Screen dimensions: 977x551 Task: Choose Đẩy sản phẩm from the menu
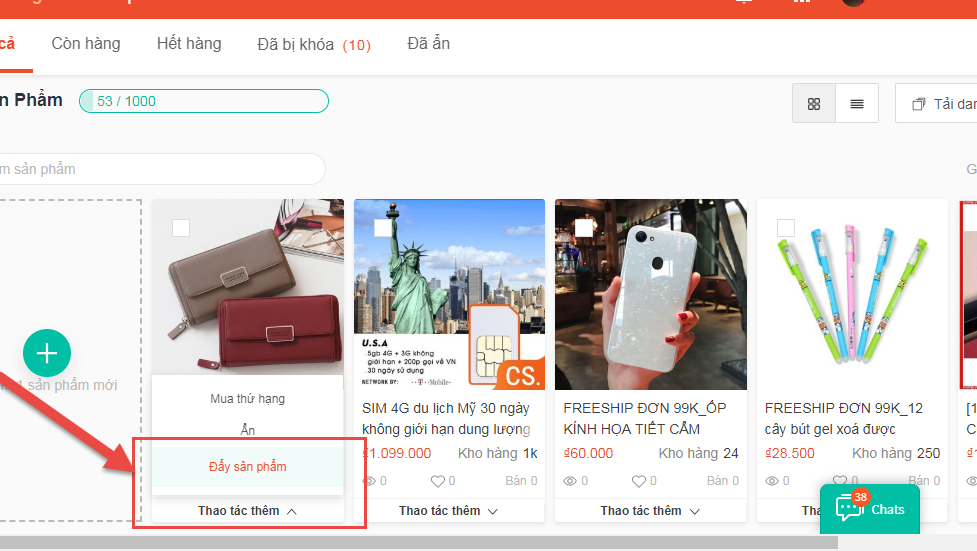coord(247,467)
